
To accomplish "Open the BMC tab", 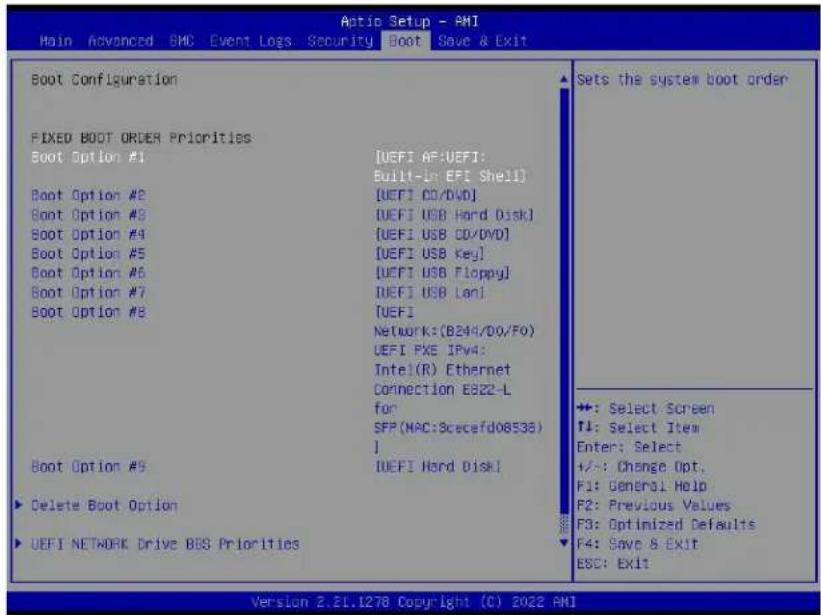I will click(182, 41).
